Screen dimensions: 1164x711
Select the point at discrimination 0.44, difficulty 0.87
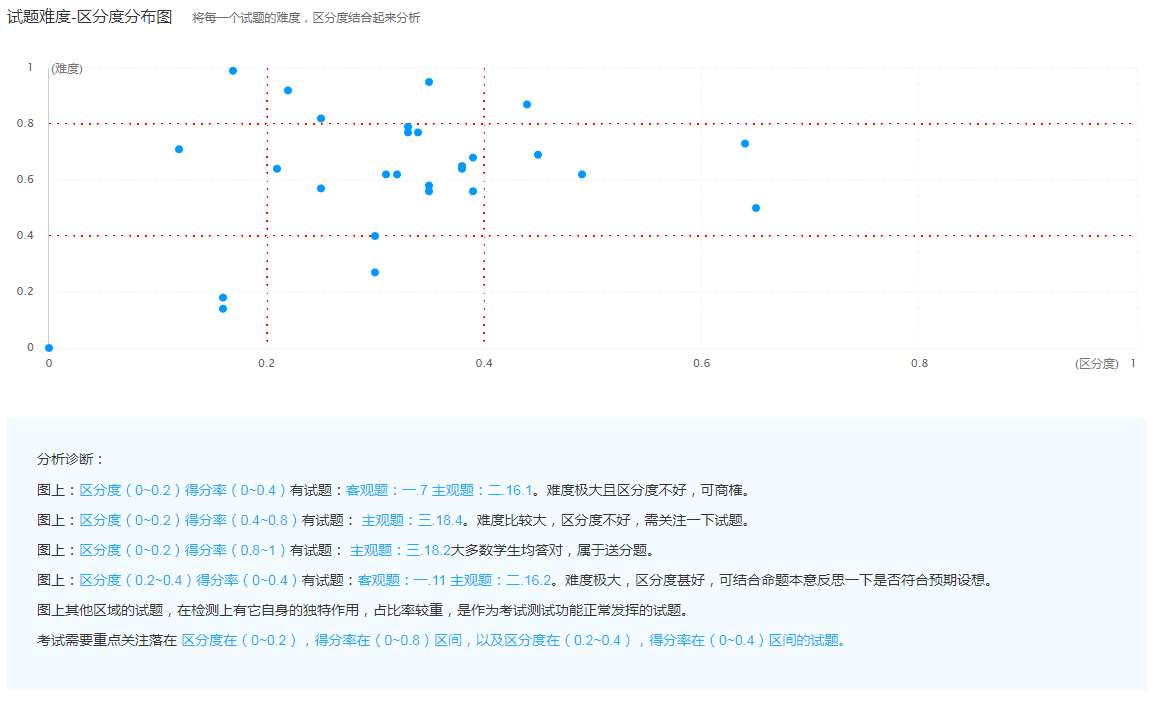527,105
